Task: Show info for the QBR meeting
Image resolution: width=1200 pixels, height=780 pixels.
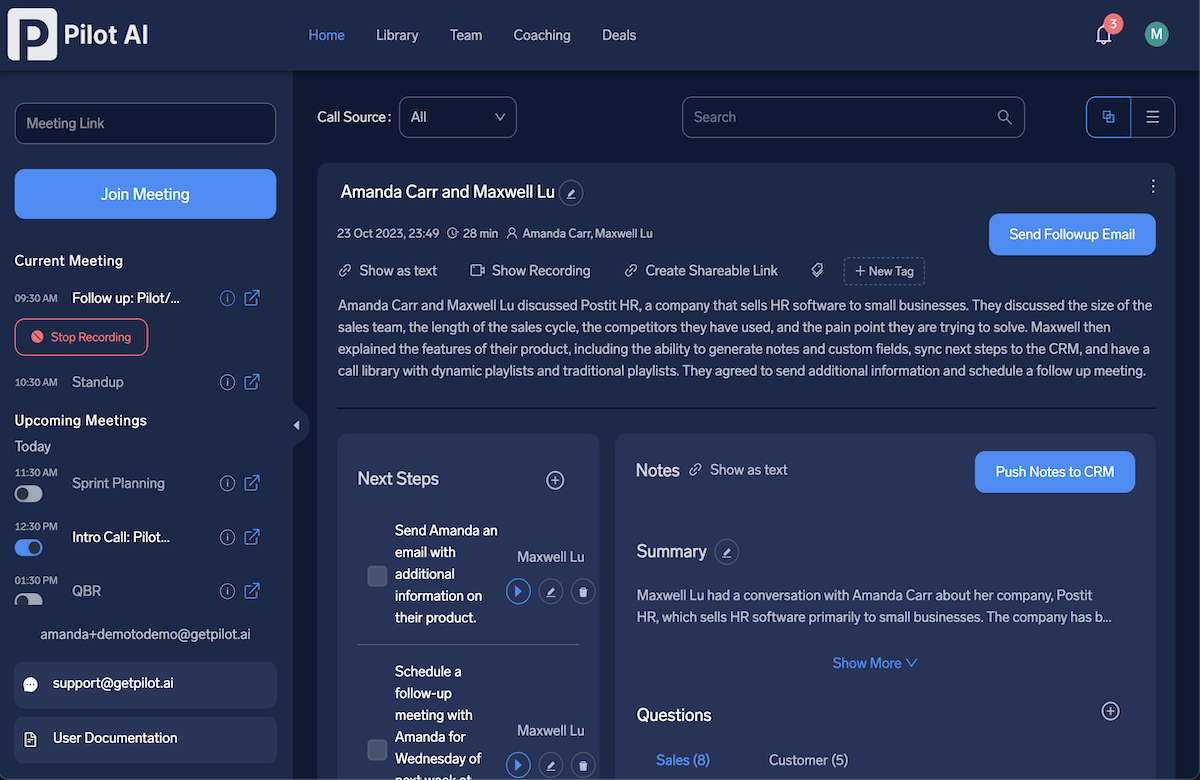Action: pyautogui.click(x=227, y=591)
